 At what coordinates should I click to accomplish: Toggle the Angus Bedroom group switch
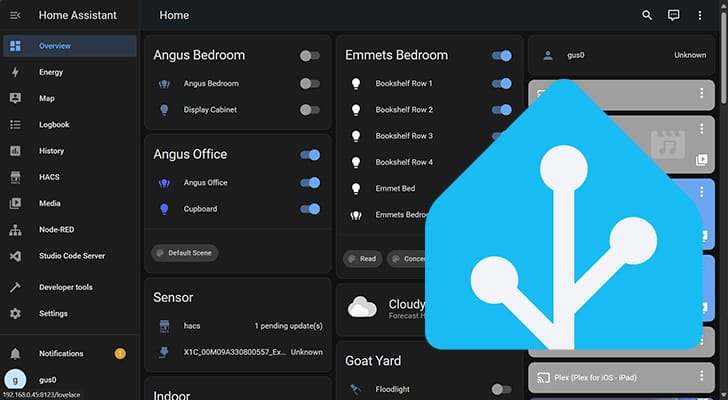(x=310, y=56)
